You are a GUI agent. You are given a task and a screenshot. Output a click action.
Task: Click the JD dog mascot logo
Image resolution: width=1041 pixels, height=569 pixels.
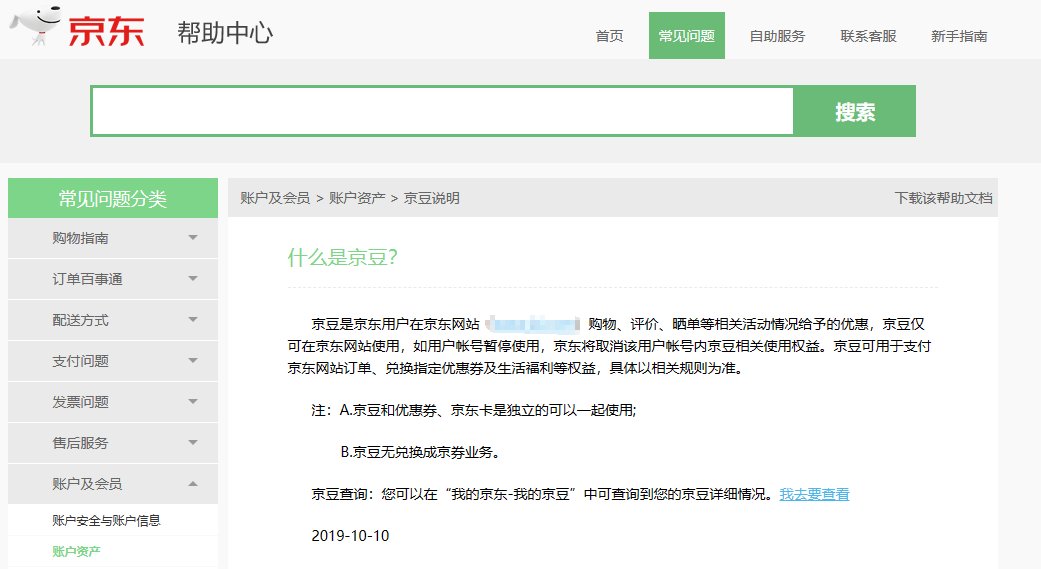[x=37, y=25]
